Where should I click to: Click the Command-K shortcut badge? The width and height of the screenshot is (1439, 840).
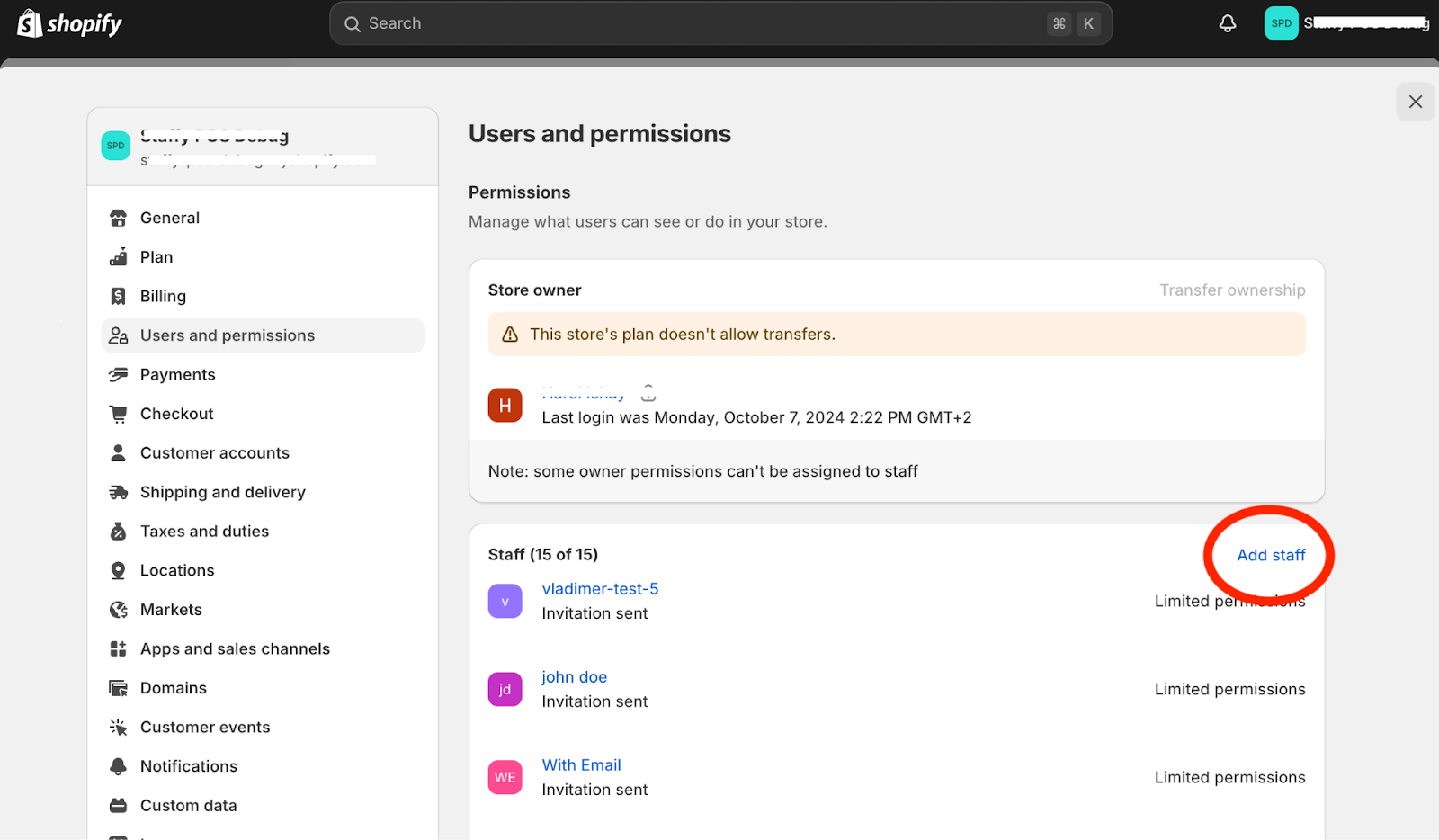click(x=1074, y=23)
